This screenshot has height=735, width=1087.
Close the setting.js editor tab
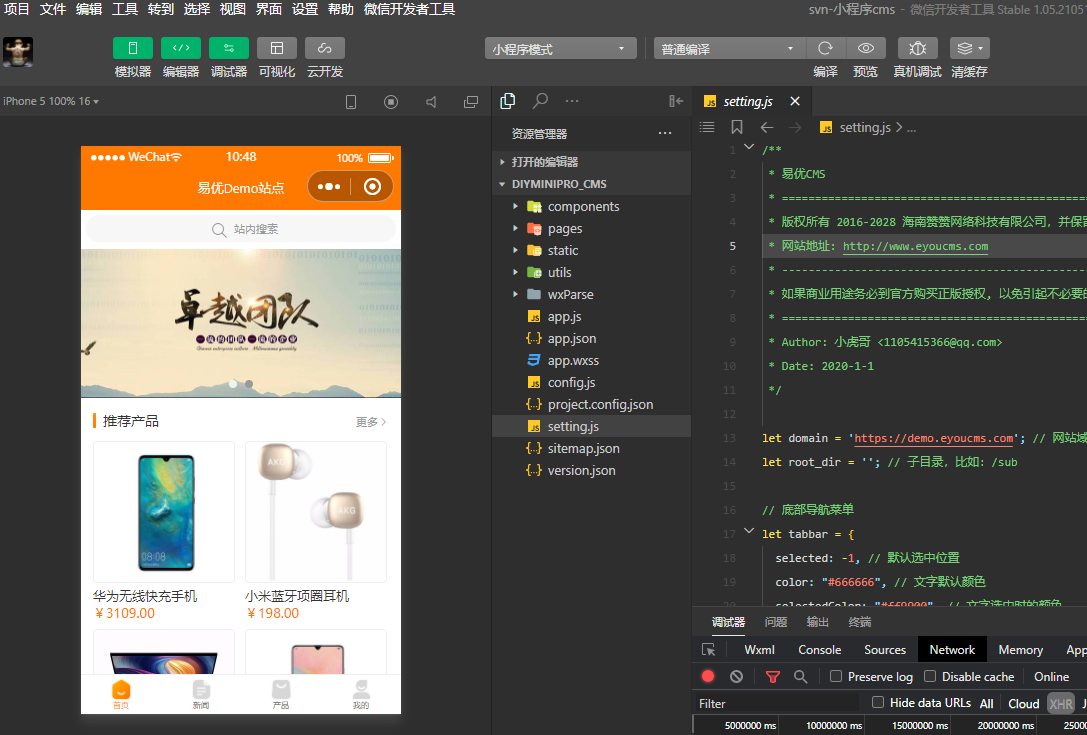[795, 101]
